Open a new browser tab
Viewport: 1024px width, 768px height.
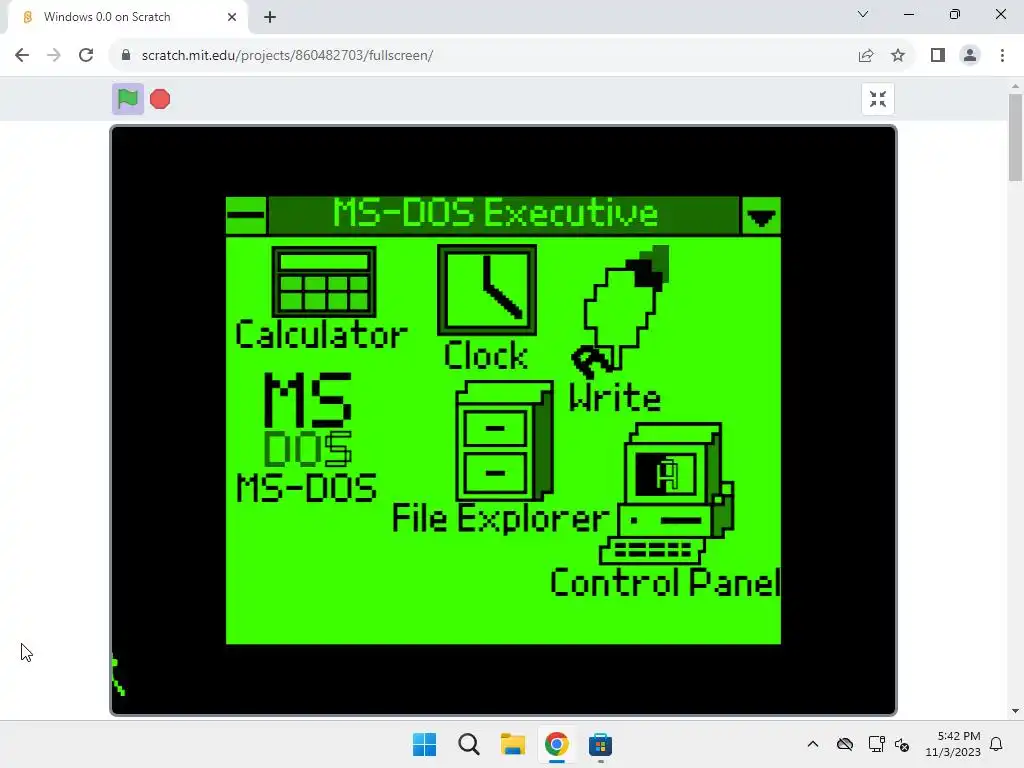(270, 17)
